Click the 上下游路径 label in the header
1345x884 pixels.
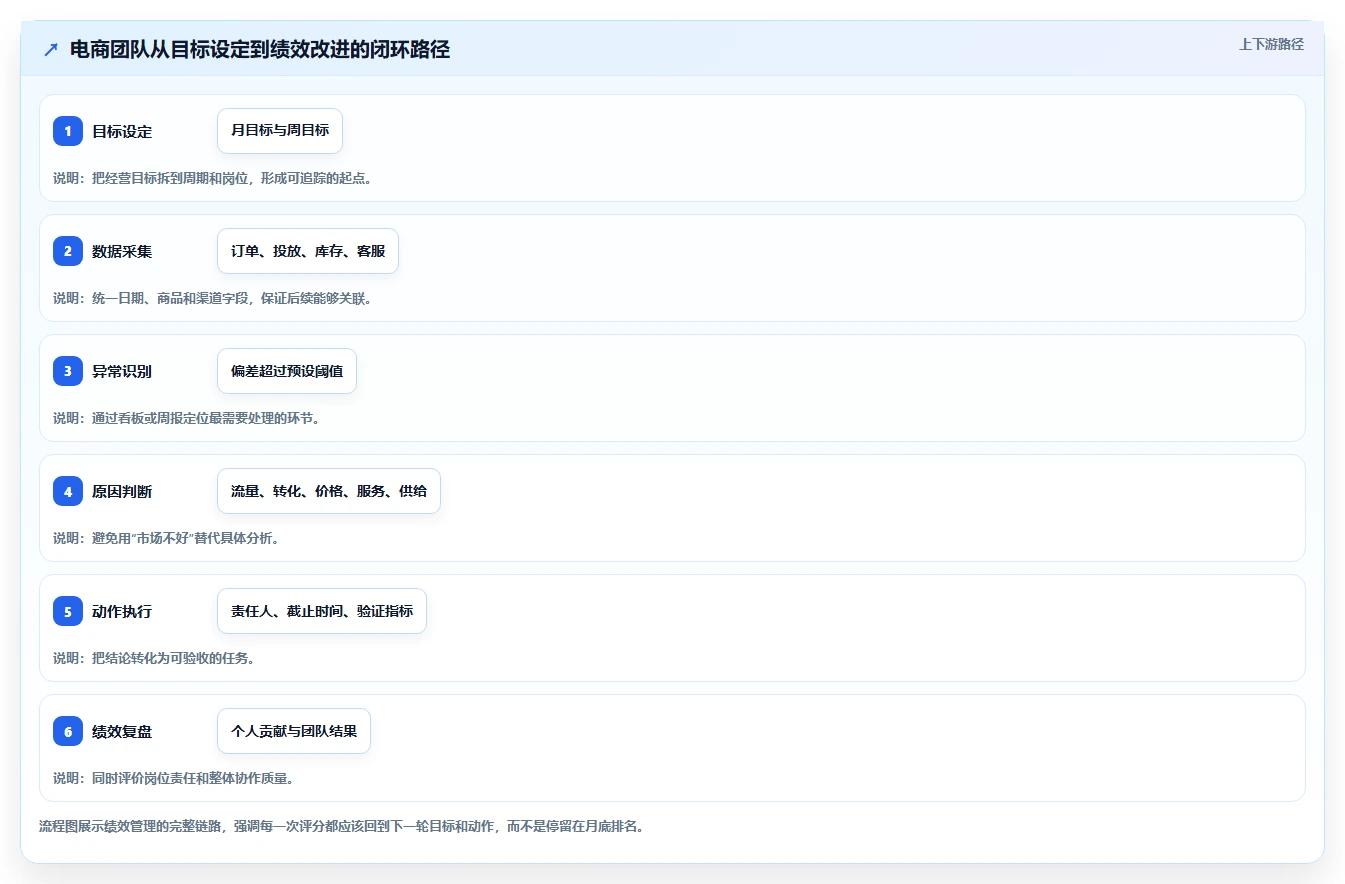1271,44
